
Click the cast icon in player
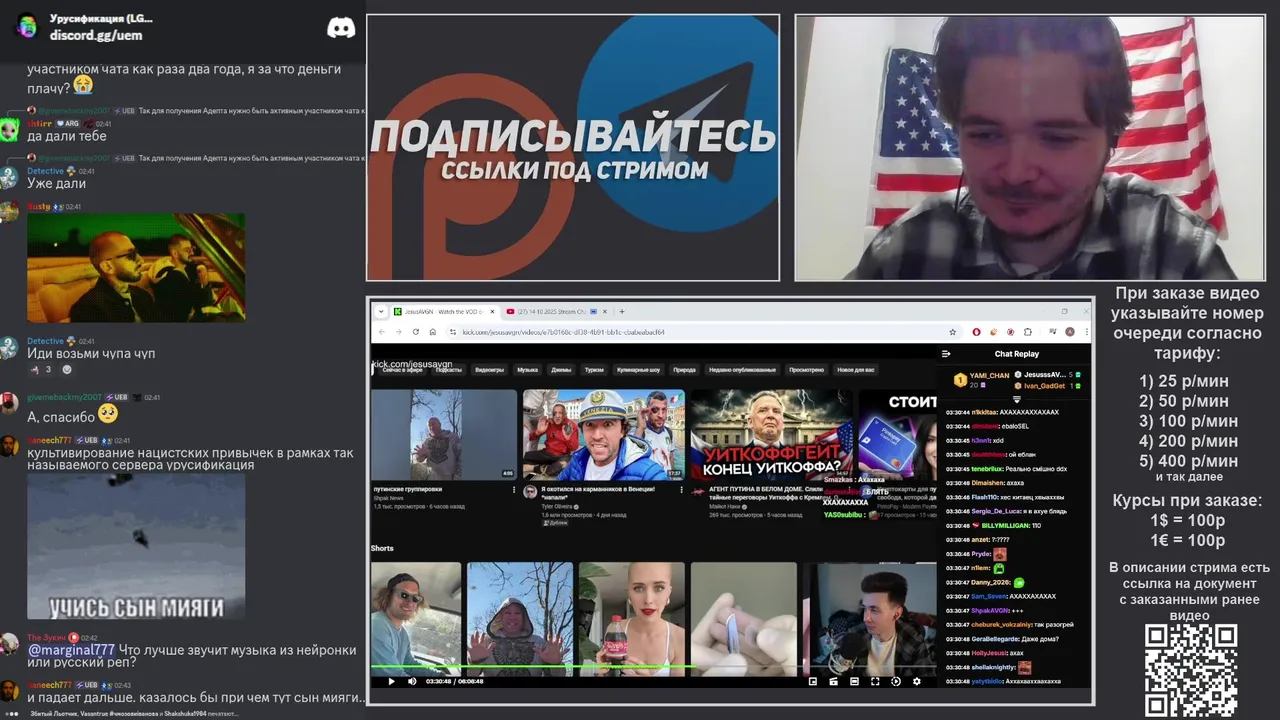(833, 681)
